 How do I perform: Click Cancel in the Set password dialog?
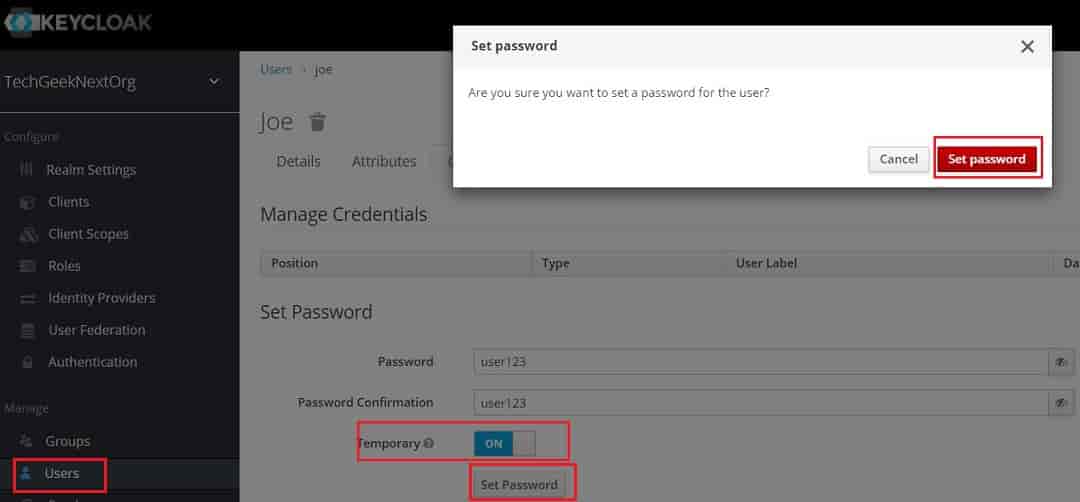(x=898, y=159)
